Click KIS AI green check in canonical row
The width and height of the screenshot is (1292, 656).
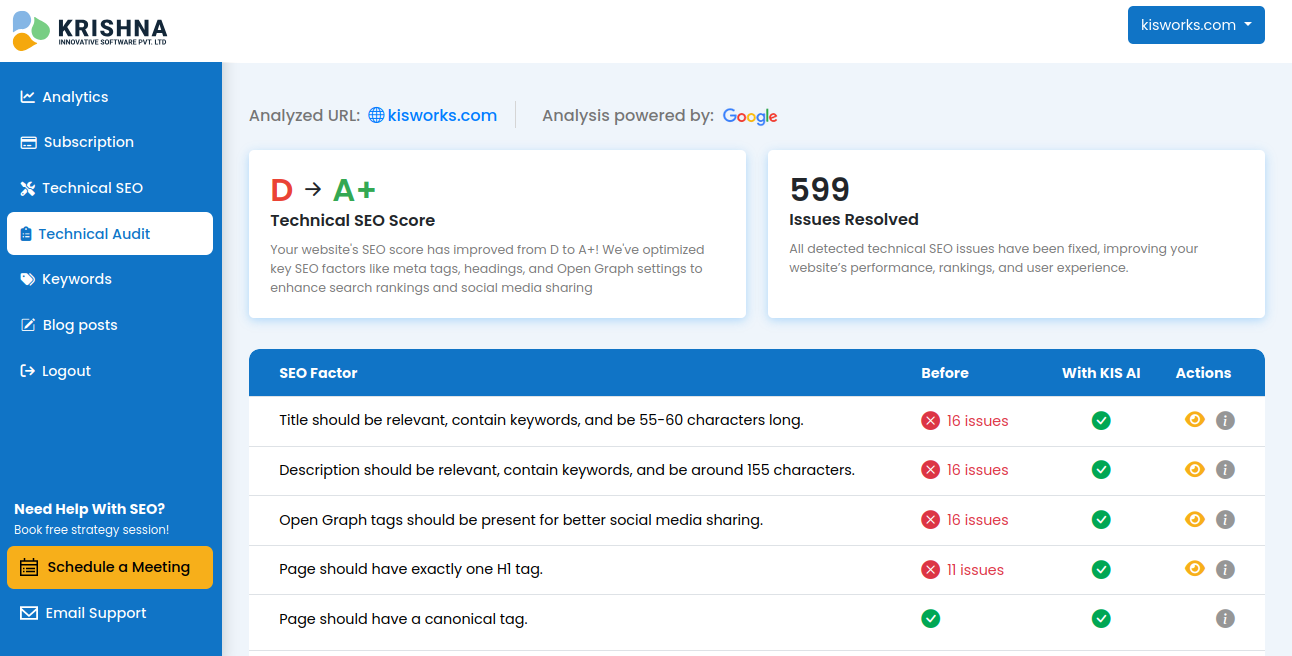1101,619
